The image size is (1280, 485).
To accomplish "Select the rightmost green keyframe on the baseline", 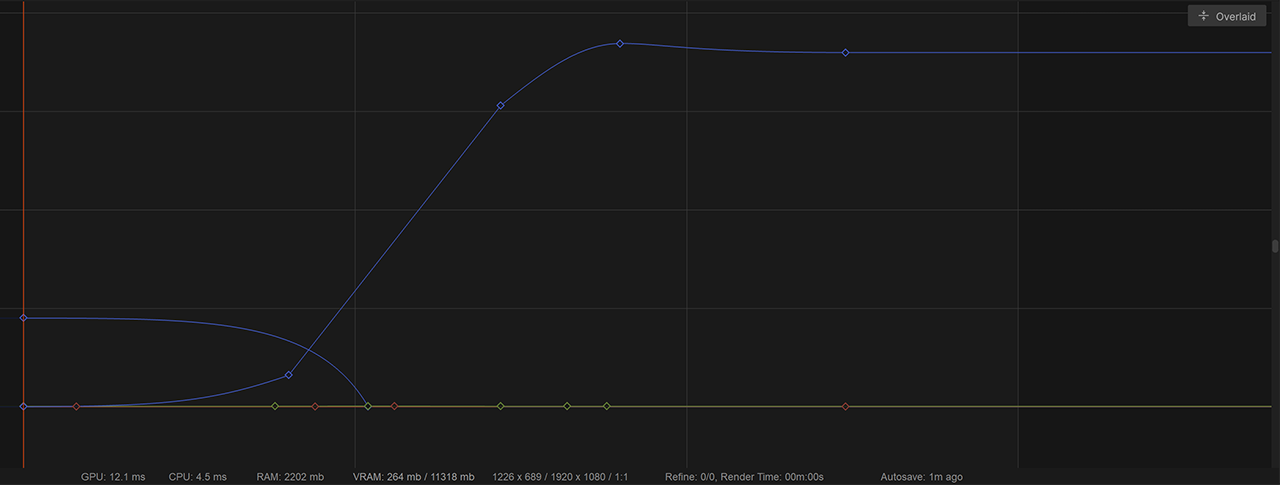I will click(x=606, y=406).
